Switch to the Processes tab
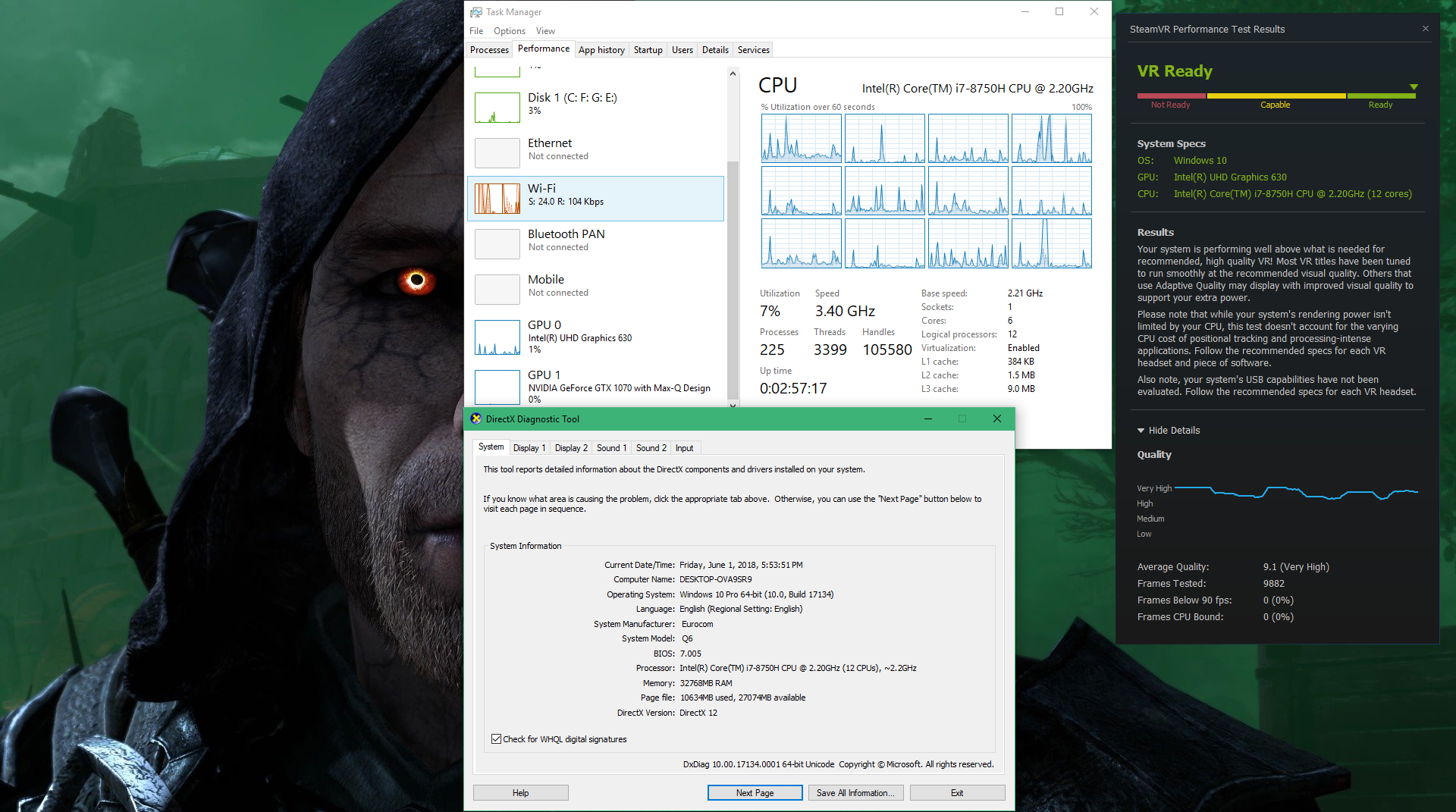1456x812 pixels. (489, 50)
